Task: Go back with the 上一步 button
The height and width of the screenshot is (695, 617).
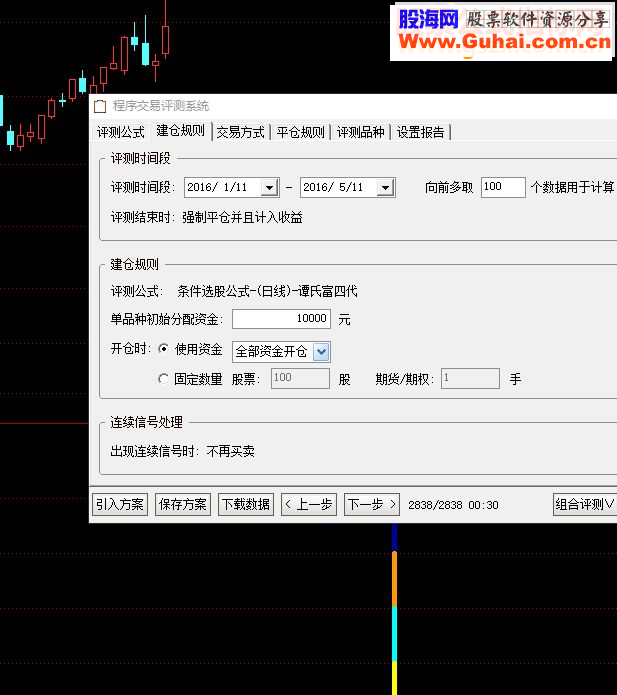Action: tap(309, 504)
